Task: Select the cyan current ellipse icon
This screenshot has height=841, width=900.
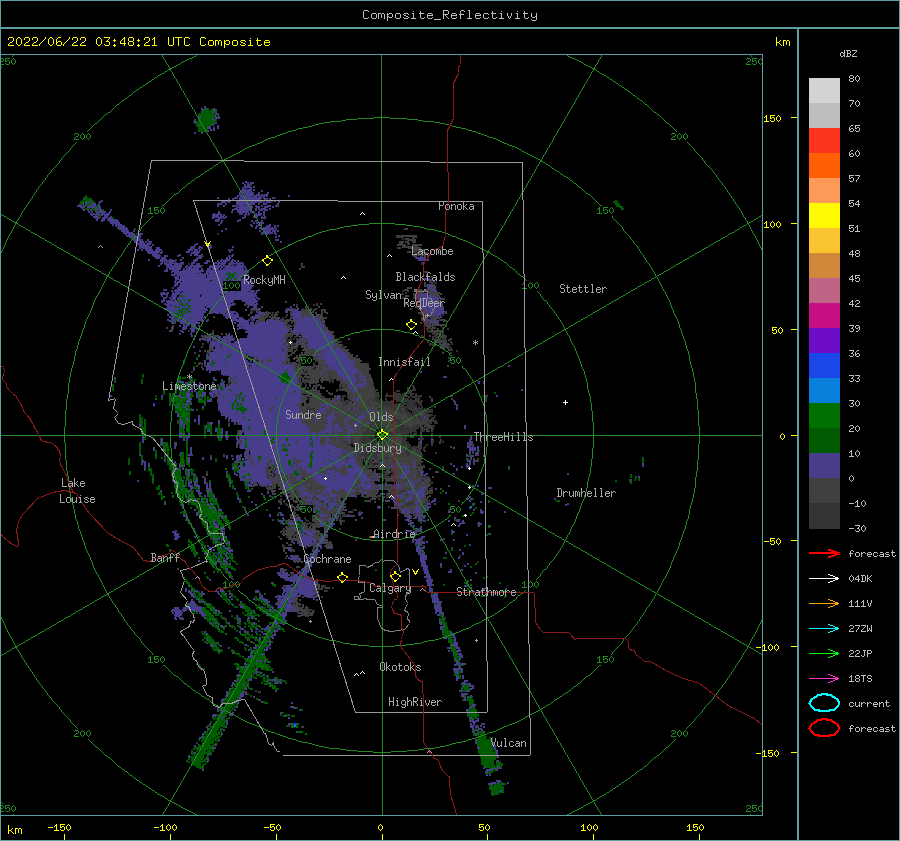Action: point(824,703)
